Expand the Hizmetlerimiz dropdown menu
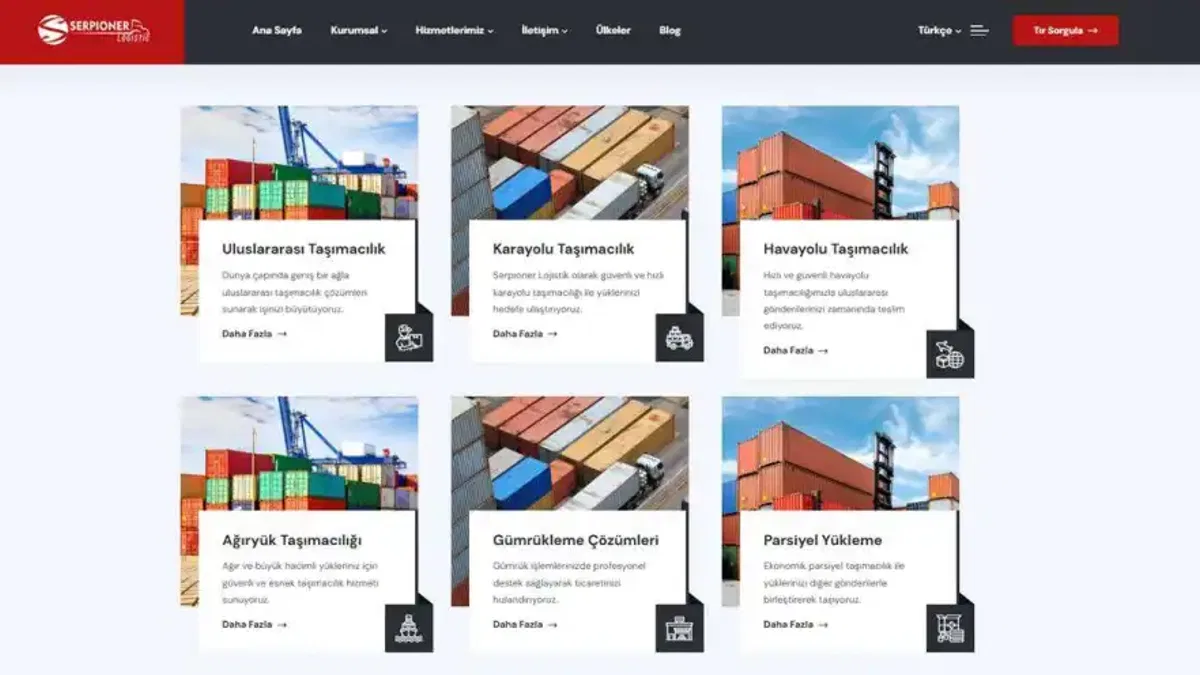The width and height of the screenshot is (1200, 675). pyautogui.click(x=454, y=31)
